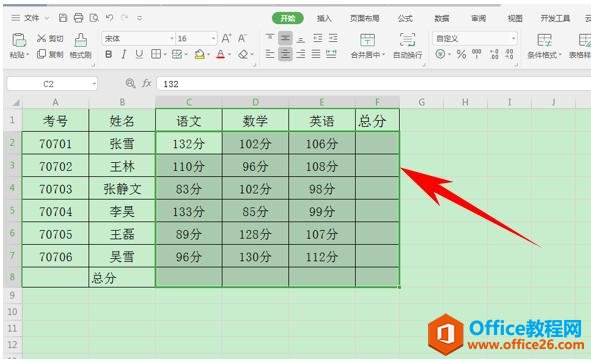The height and width of the screenshot is (362, 591).
Task: Click the Print icon
Action: point(78,18)
